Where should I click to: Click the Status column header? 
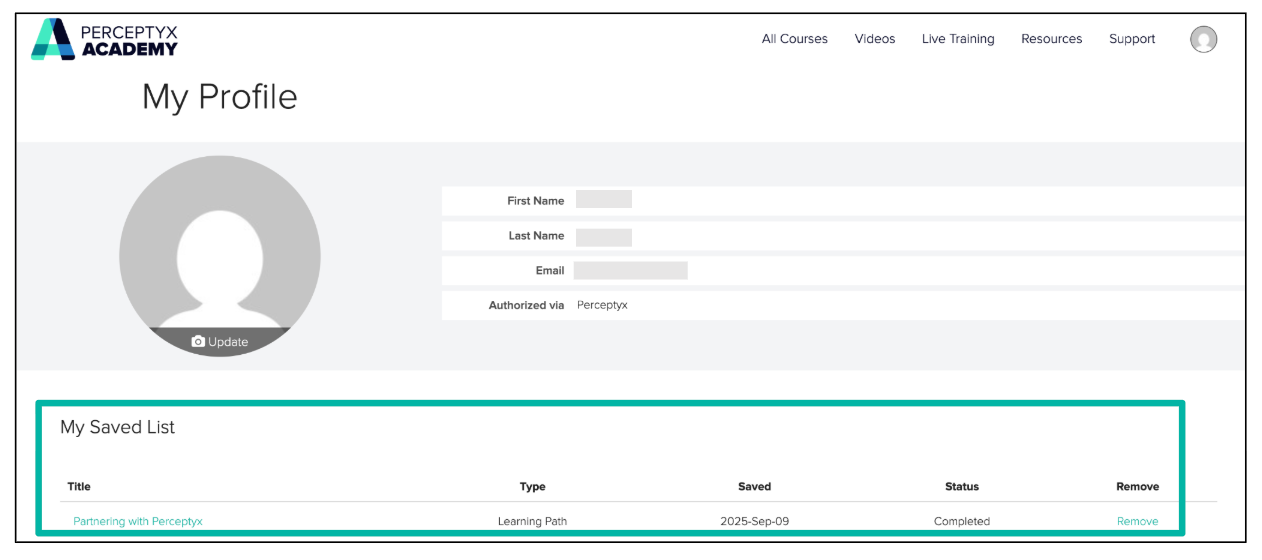pyautogui.click(x=962, y=487)
